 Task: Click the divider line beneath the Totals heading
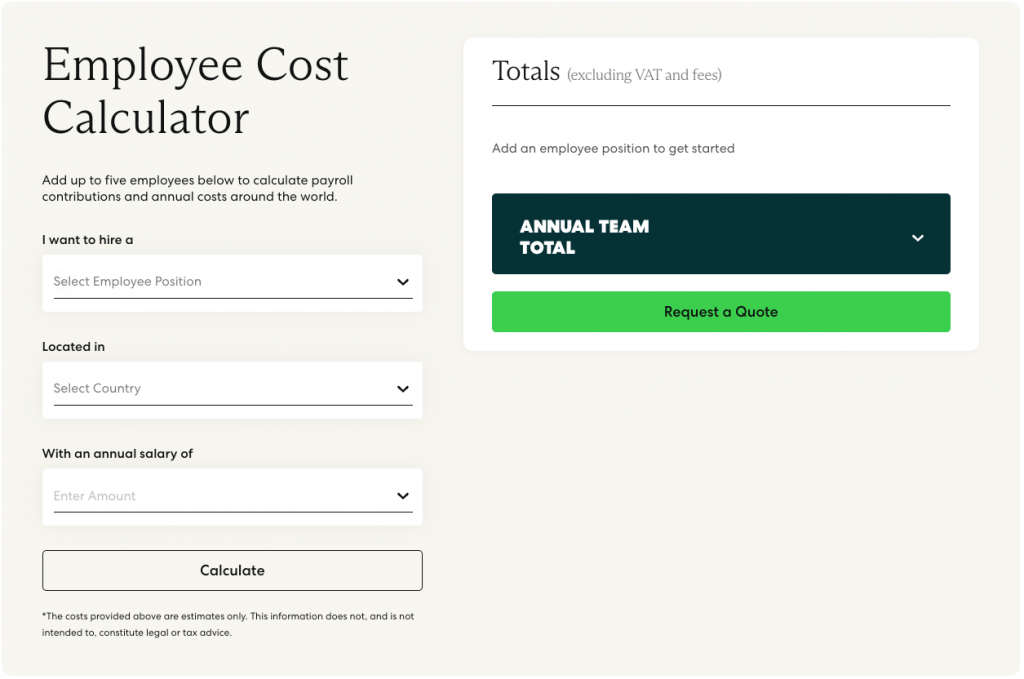[x=721, y=105]
